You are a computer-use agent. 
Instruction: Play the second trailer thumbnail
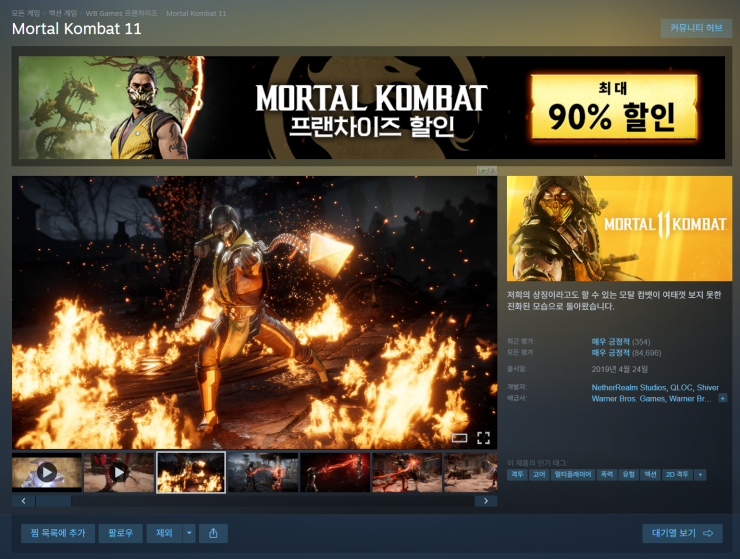pyautogui.click(x=119, y=472)
